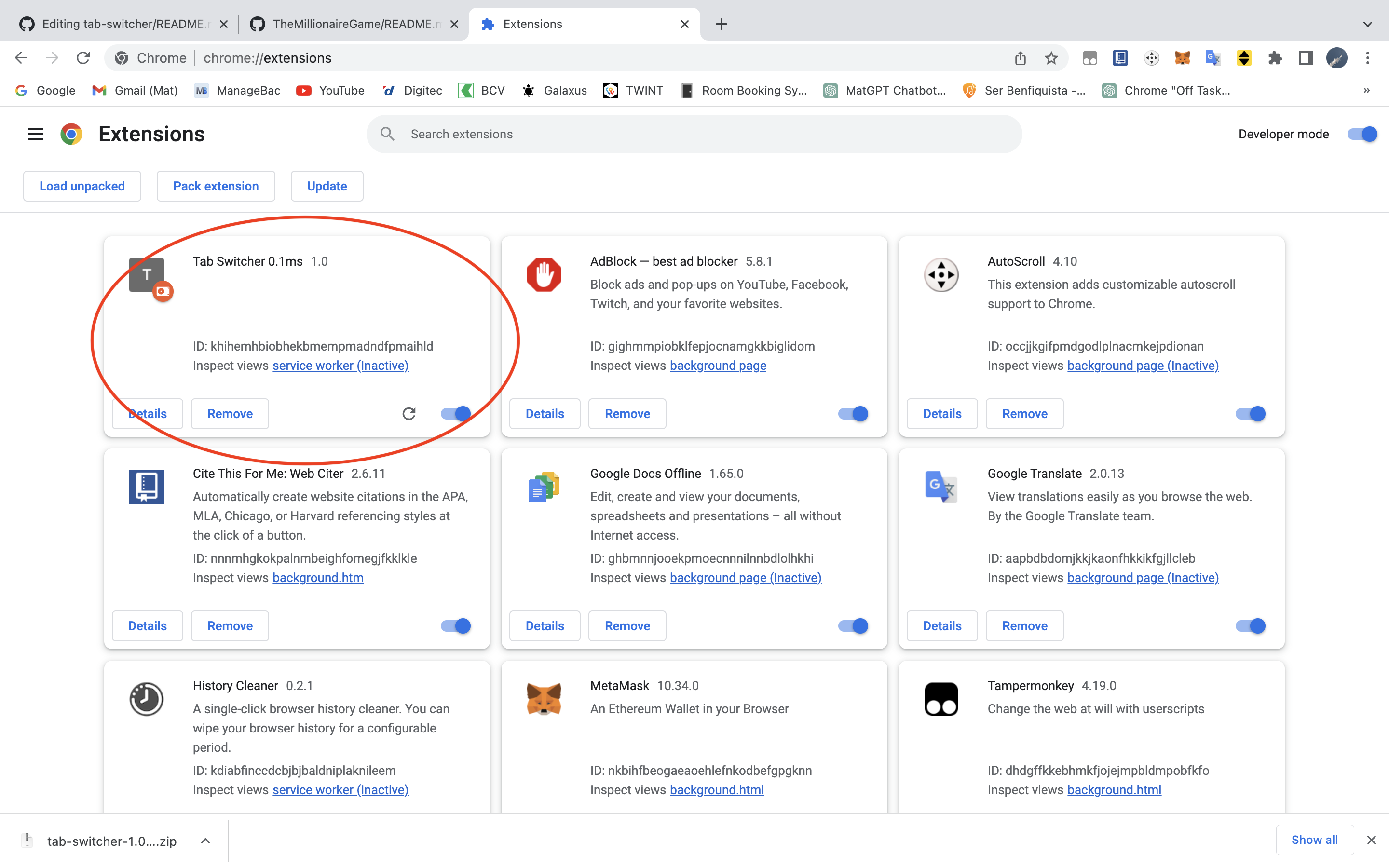Open the Chrome profile avatar

[1337, 57]
